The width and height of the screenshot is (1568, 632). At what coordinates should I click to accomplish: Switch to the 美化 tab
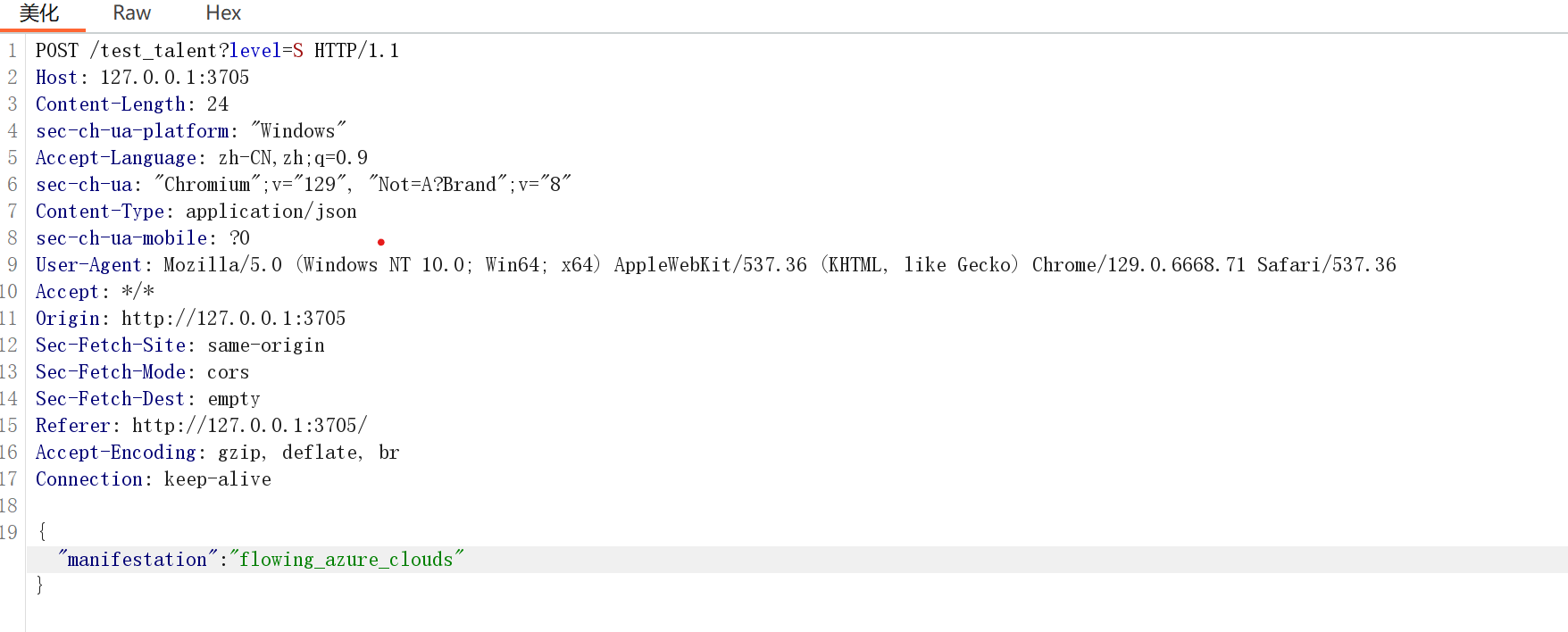[39, 13]
